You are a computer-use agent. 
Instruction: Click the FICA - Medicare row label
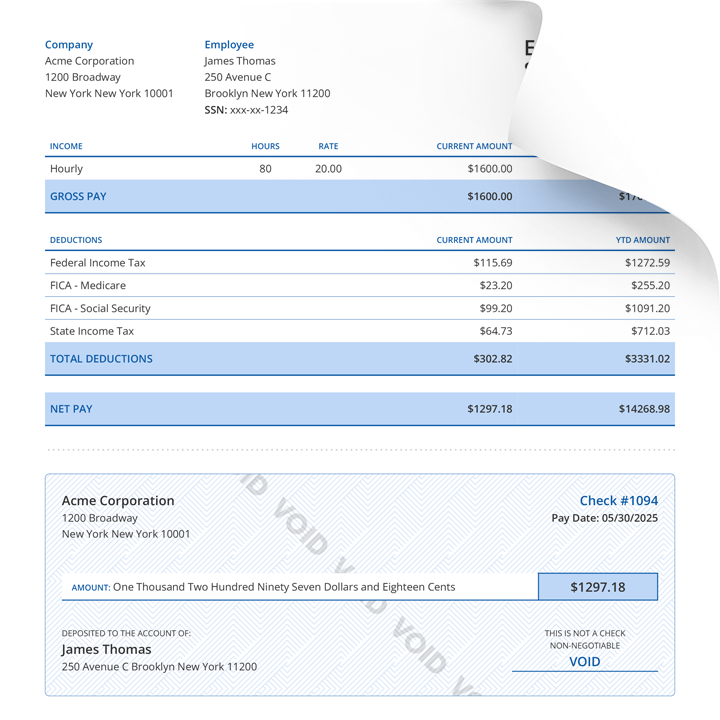tap(88, 285)
